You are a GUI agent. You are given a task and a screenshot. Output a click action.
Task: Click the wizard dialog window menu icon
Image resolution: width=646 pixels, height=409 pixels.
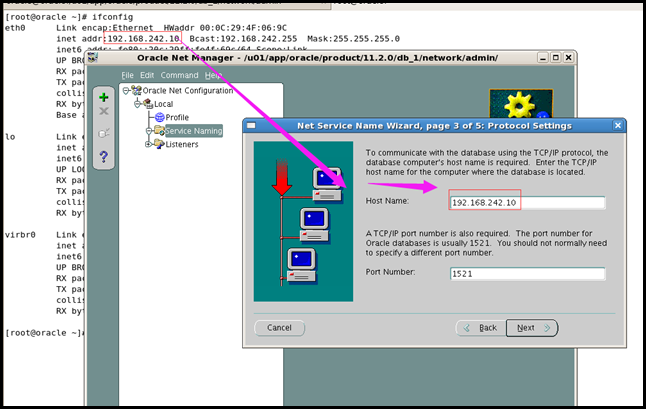[x=251, y=126]
